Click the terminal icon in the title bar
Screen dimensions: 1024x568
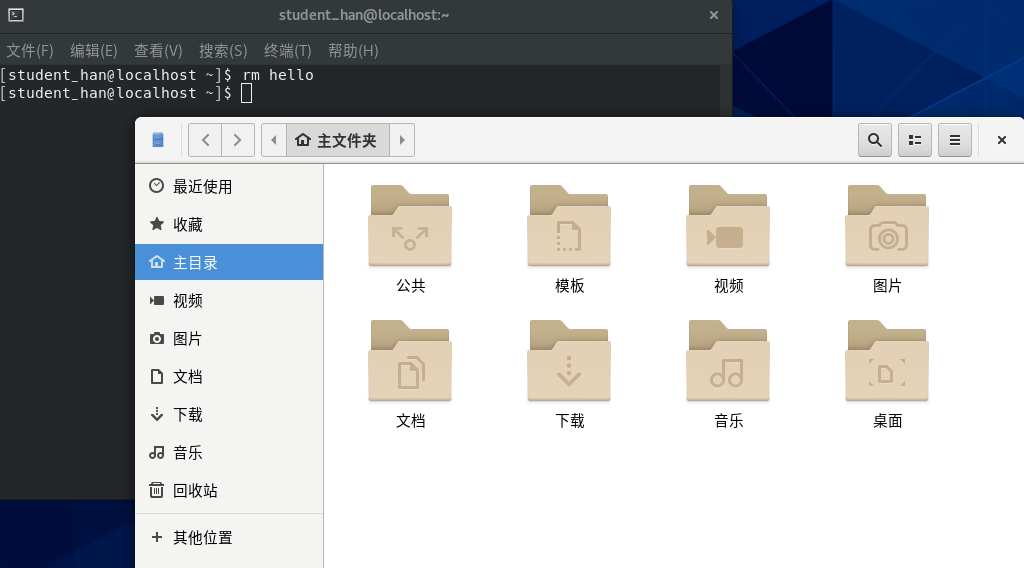tap(16, 15)
